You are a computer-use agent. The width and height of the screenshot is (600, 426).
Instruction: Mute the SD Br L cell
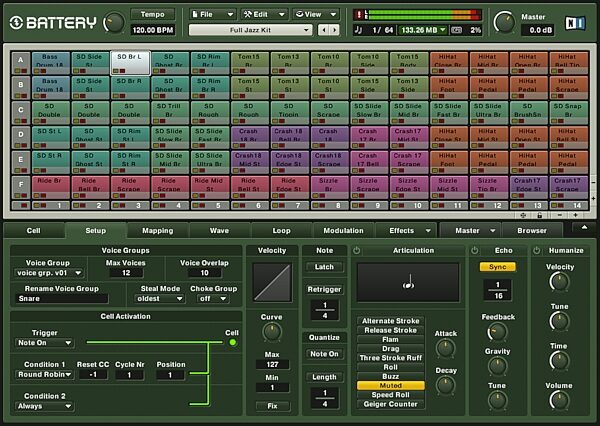[122, 71]
